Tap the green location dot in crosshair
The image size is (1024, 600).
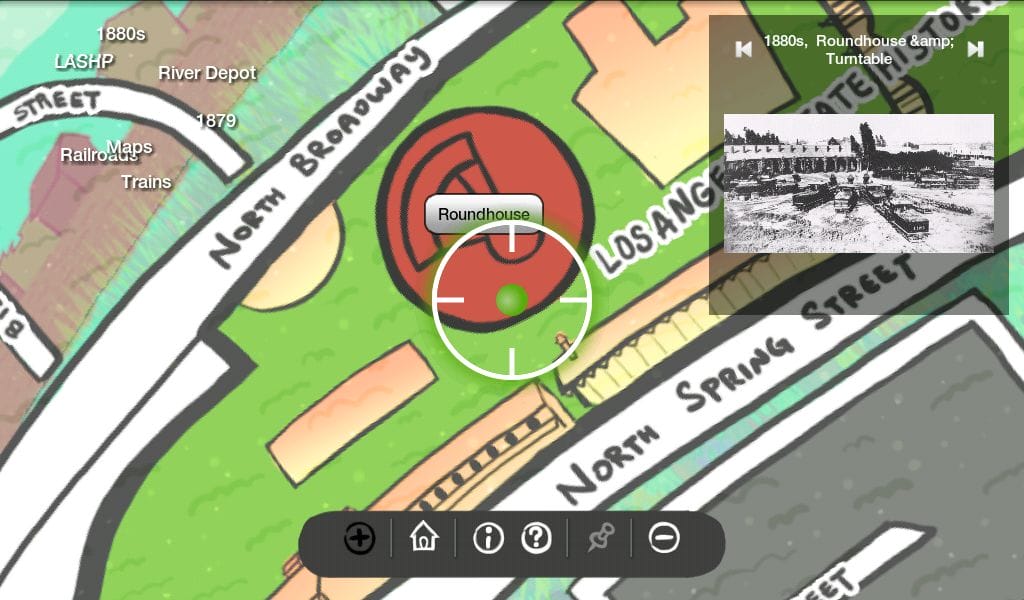[512, 300]
